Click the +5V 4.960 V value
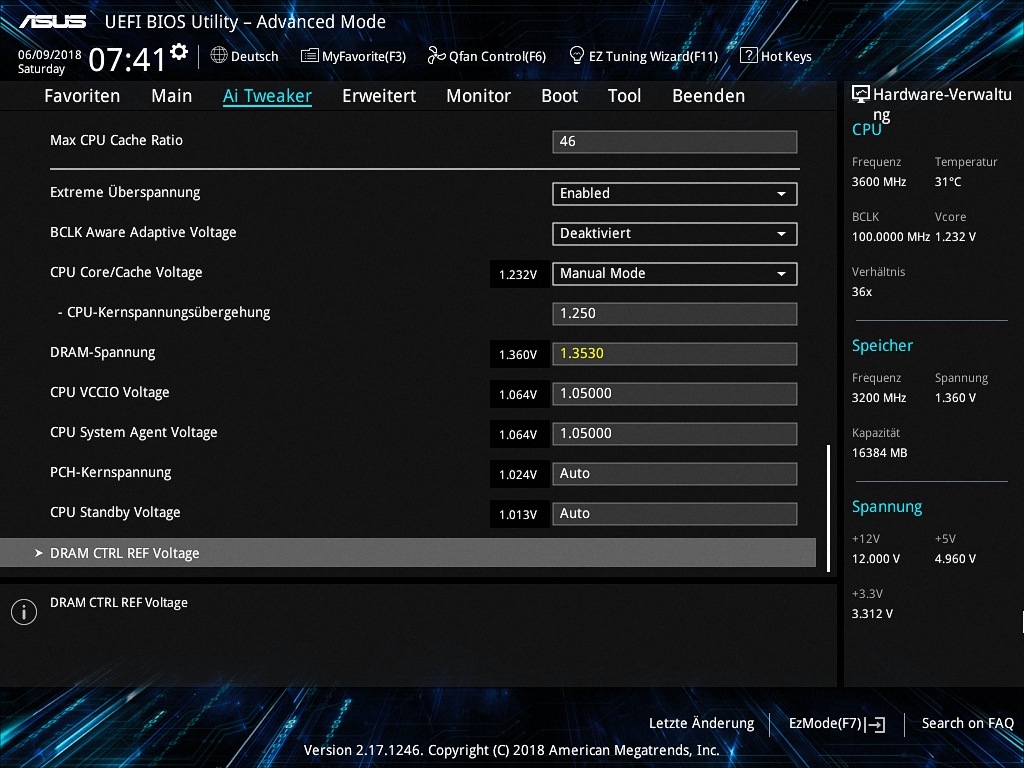 (955, 559)
